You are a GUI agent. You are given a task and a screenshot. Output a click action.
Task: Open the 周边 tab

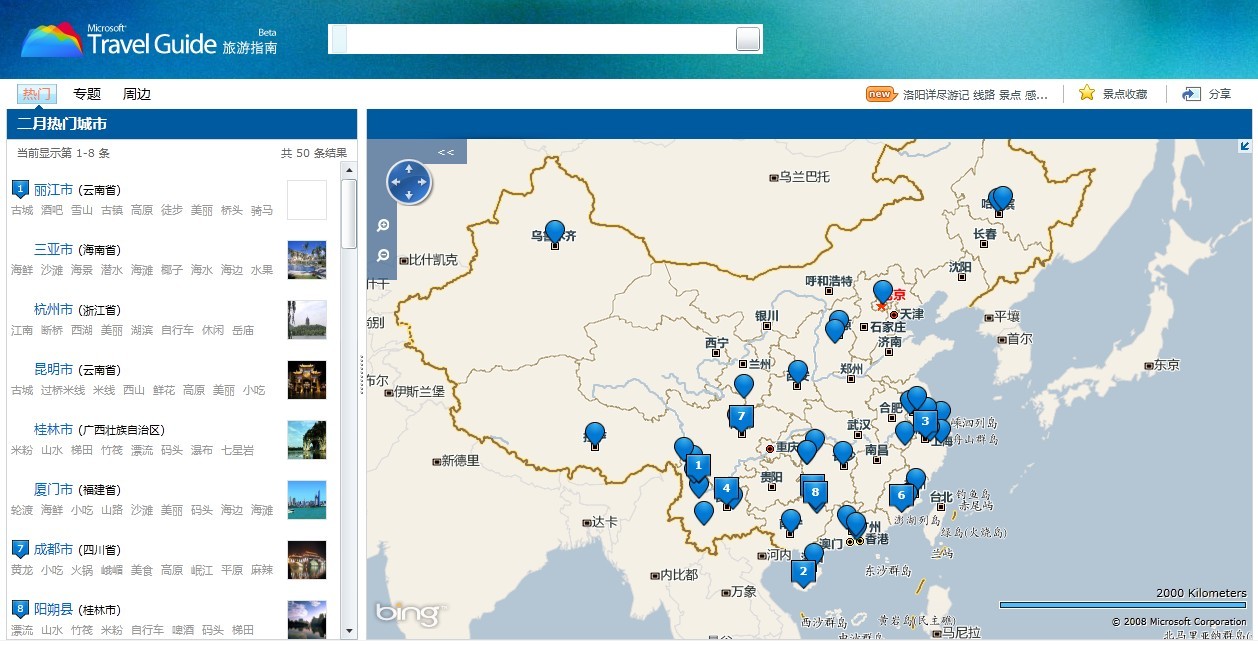click(x=137, y=94)
